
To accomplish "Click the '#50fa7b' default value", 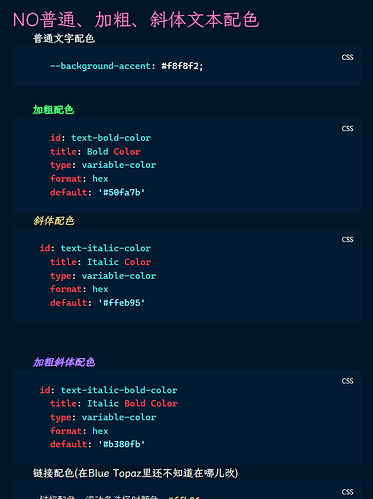I will (122, 192).
